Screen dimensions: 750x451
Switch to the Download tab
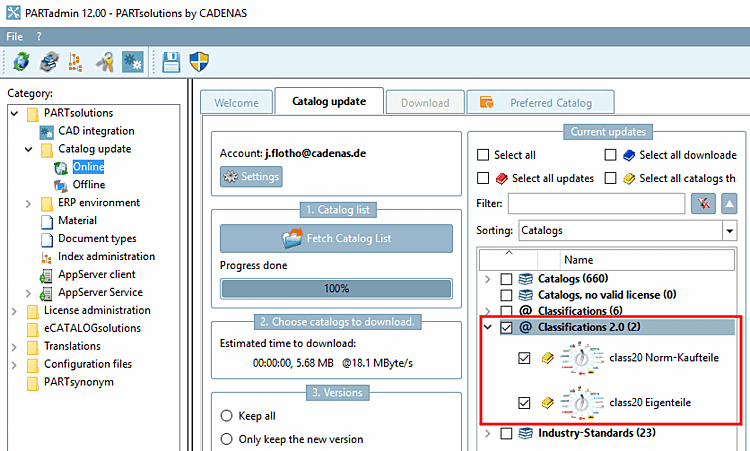pyautogui.click(x=425, y=102)
